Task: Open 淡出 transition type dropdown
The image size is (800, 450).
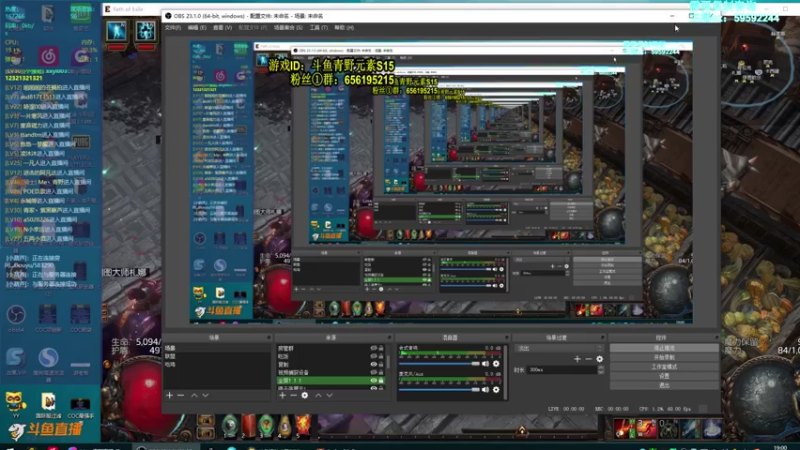Action: click(559, 348)
